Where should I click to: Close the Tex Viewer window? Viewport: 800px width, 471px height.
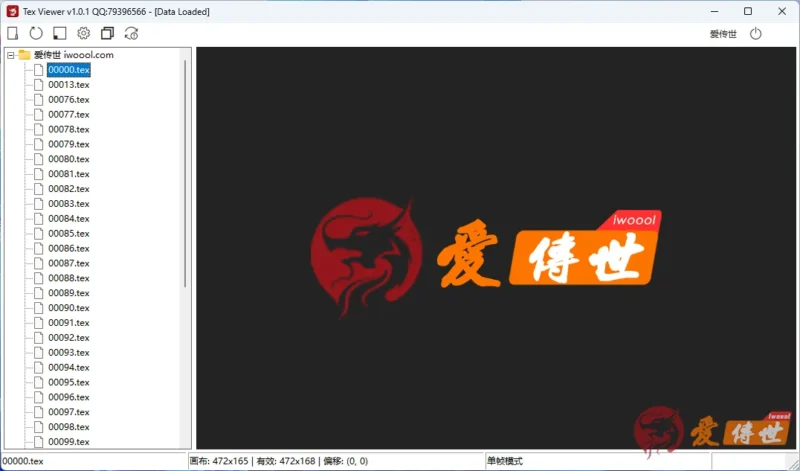782,11
